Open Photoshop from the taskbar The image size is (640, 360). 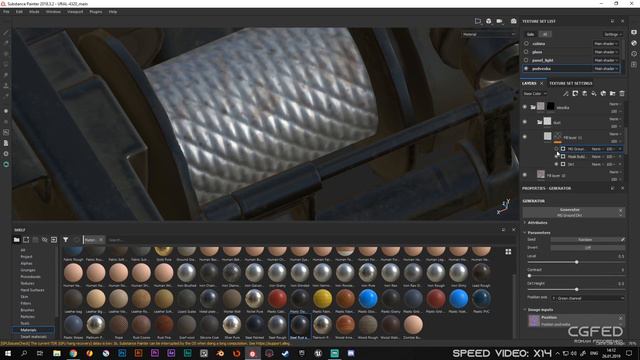pyautogui.click(x=122, y=353)
